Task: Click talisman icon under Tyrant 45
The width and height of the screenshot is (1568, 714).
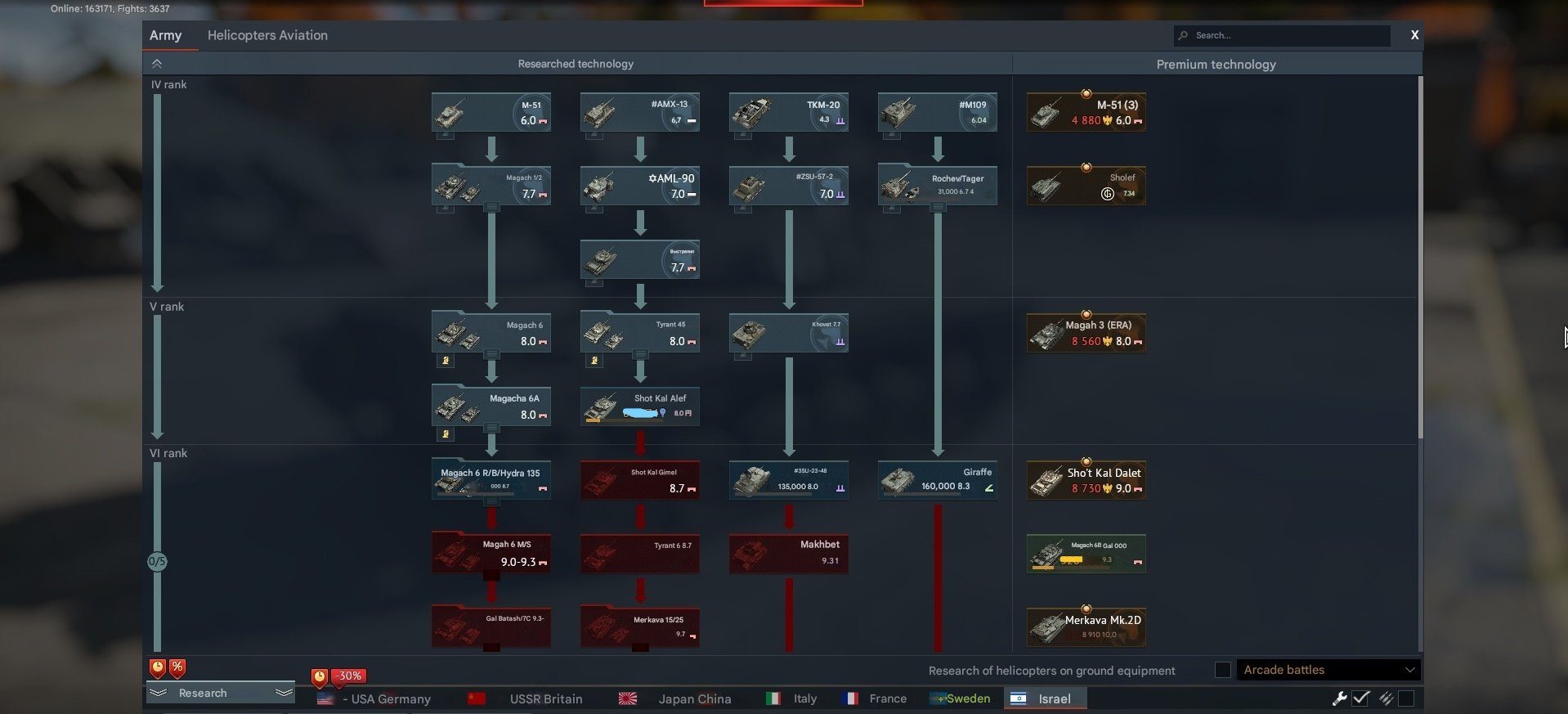Action: [x=594, y=360]
